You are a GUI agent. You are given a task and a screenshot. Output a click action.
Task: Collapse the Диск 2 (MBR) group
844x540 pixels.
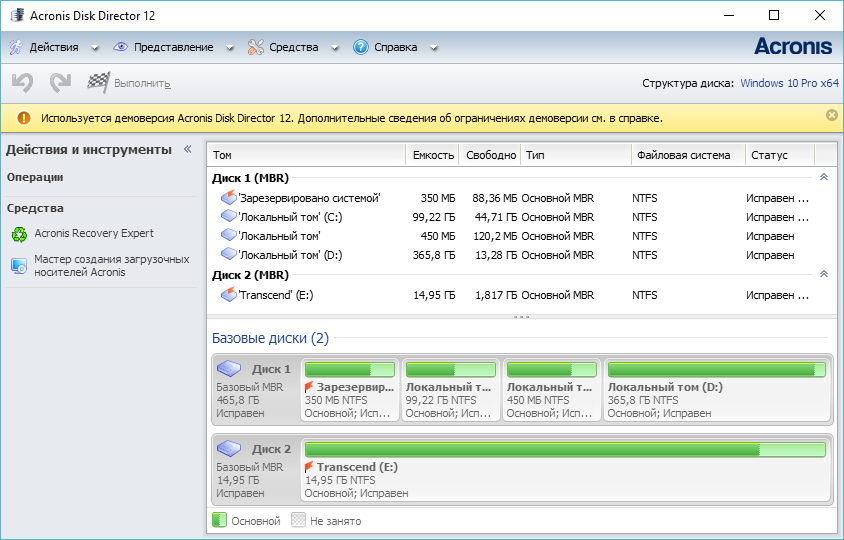pos(824,274)
